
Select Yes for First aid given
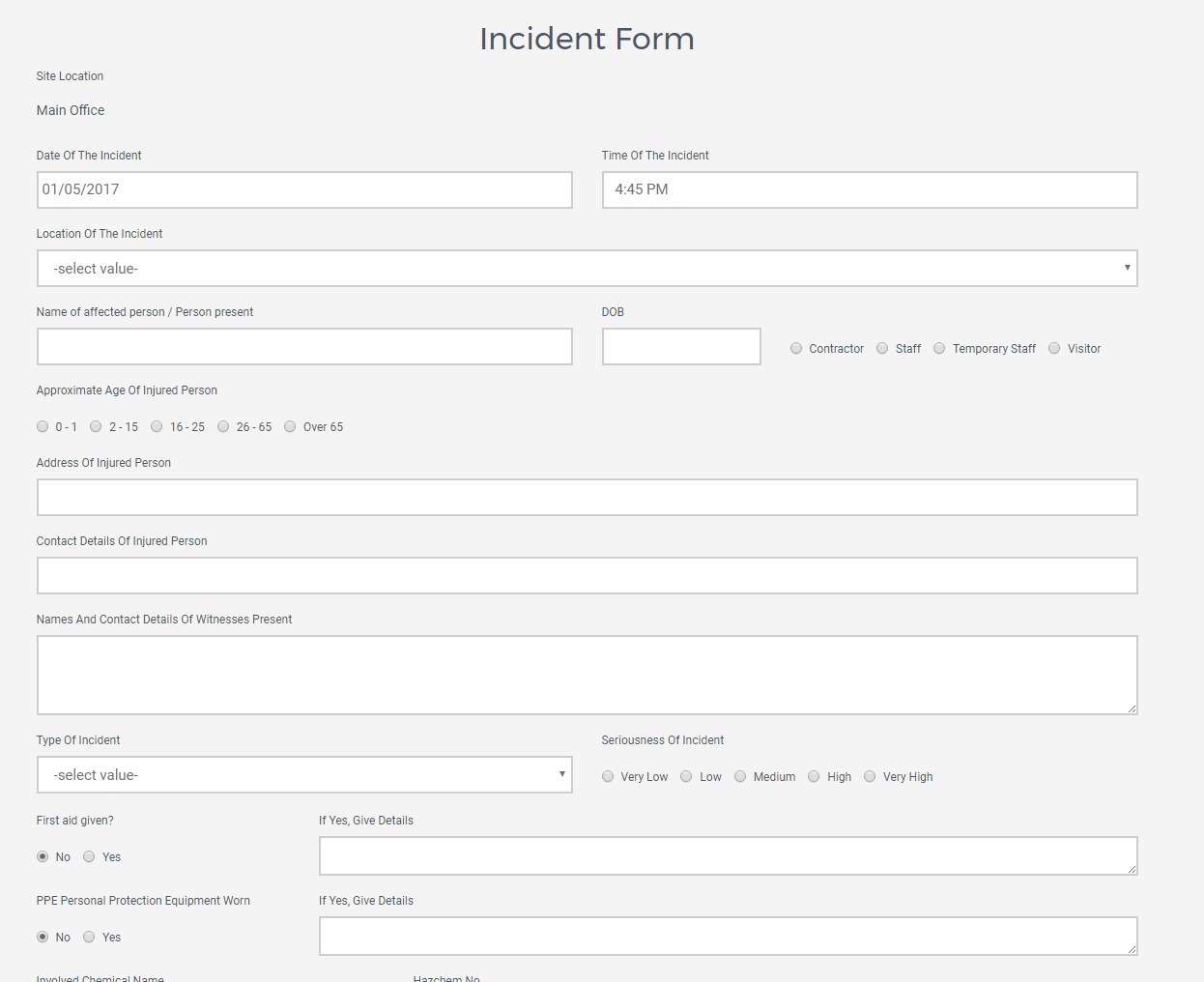click(x=89, y=857)
